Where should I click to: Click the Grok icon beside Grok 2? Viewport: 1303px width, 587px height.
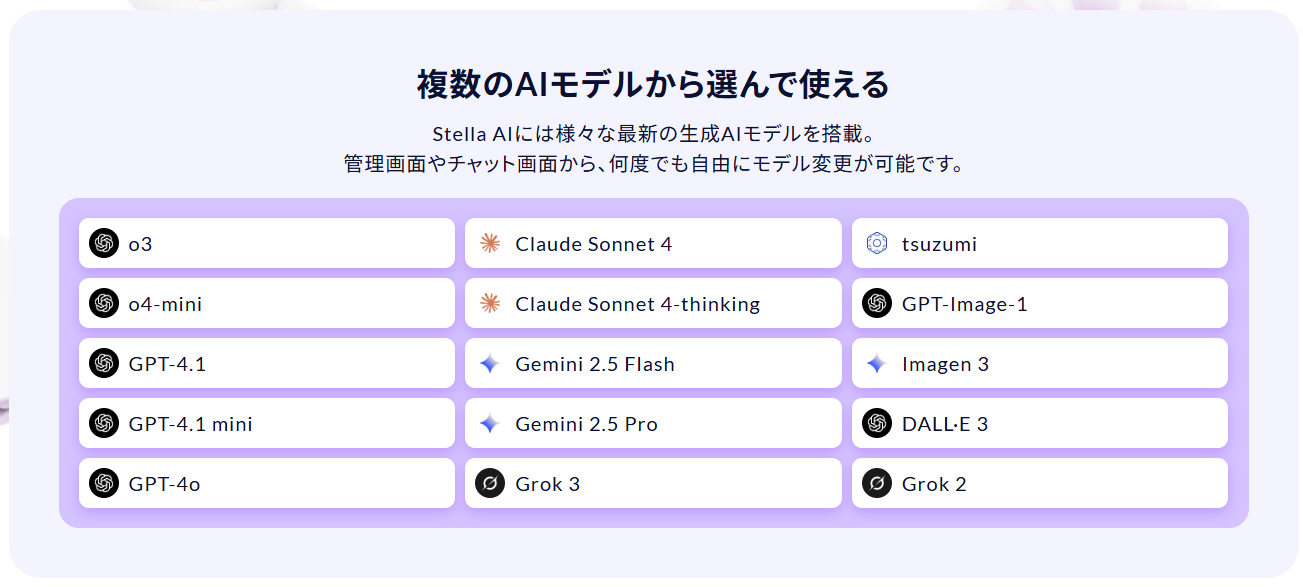[x=876, y=483]
